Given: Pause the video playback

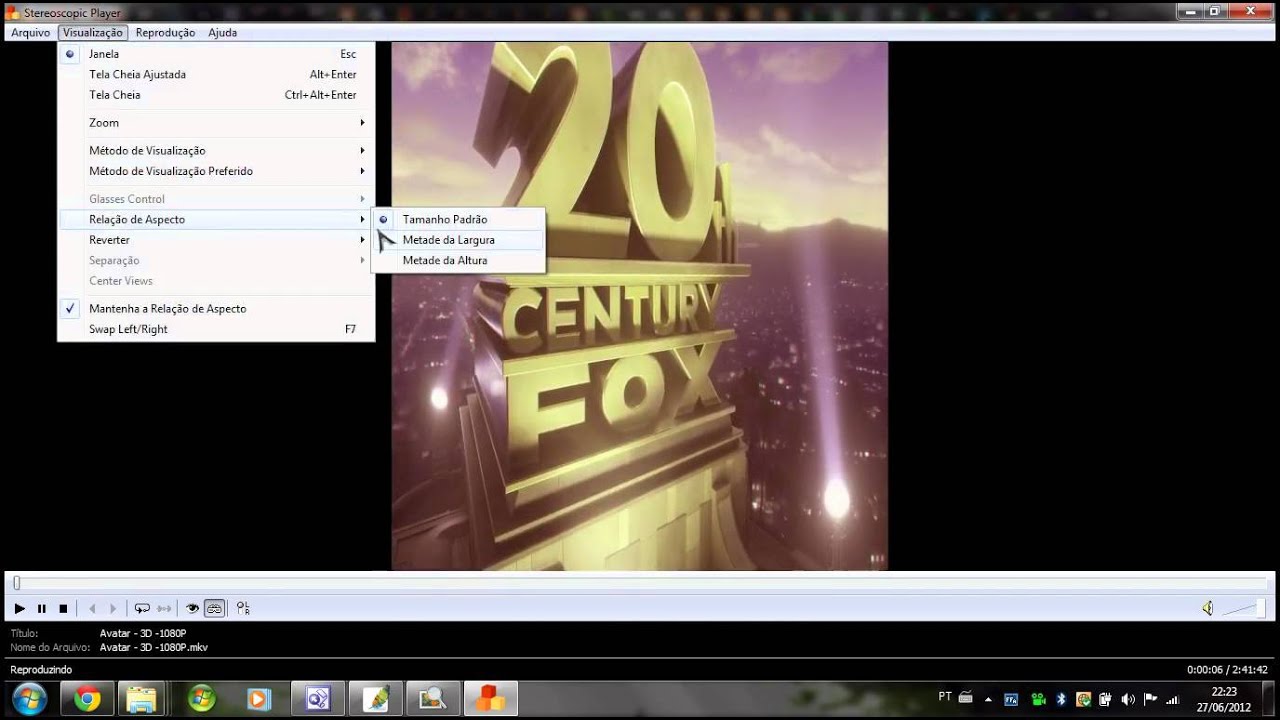Looking at the screenshot, I should (x=42, y=608).
